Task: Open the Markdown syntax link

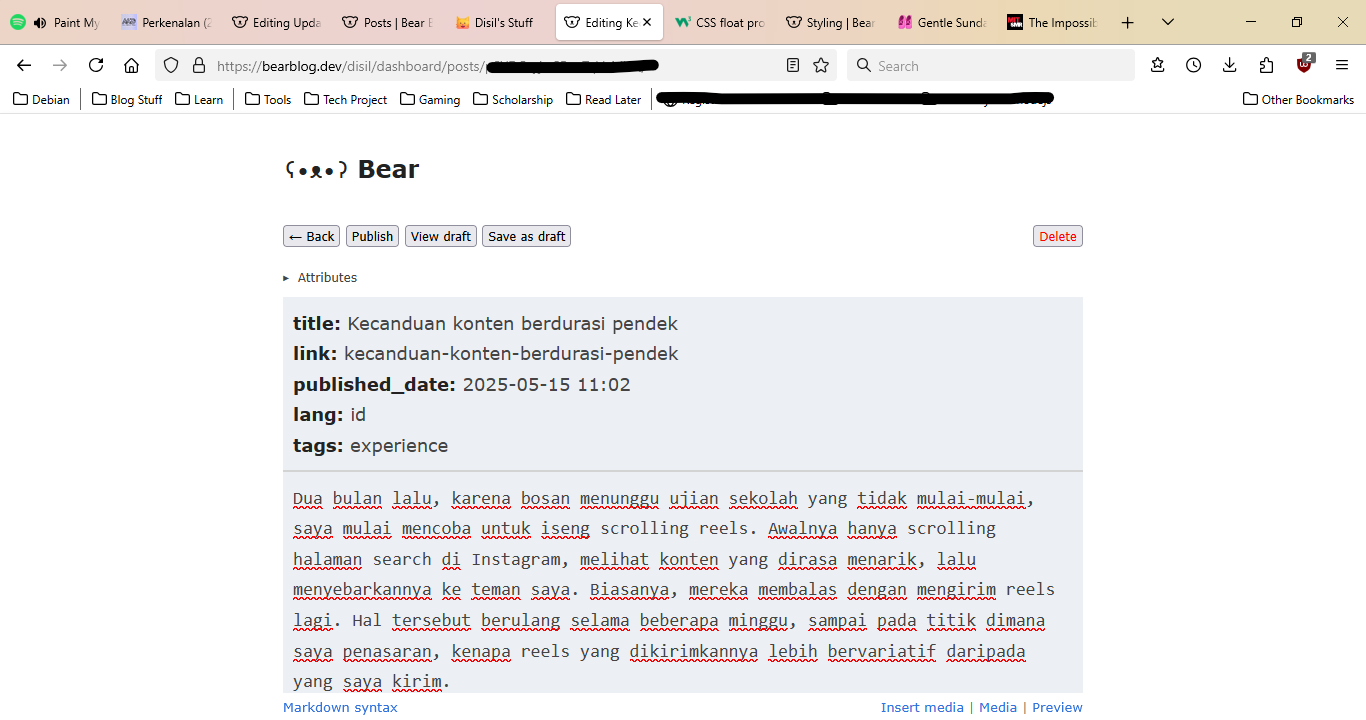Action: click(340, 707)
